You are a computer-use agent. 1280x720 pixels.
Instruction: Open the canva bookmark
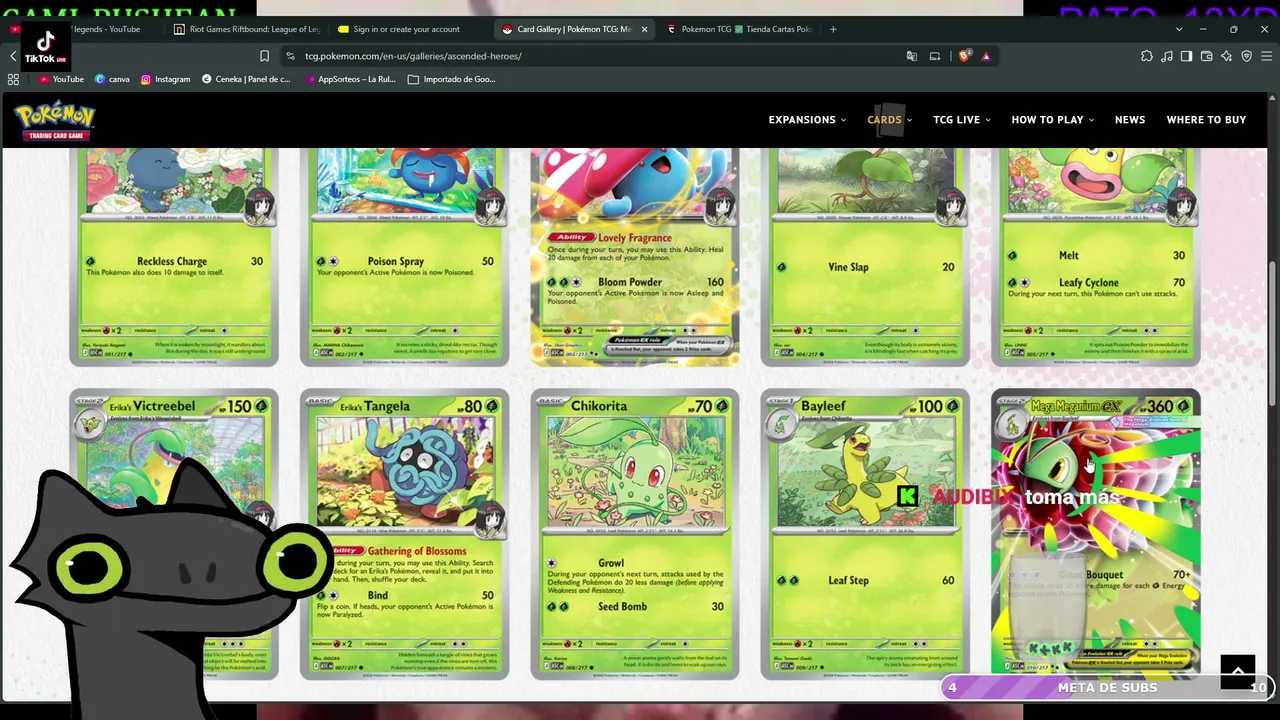tap(112, 79)
